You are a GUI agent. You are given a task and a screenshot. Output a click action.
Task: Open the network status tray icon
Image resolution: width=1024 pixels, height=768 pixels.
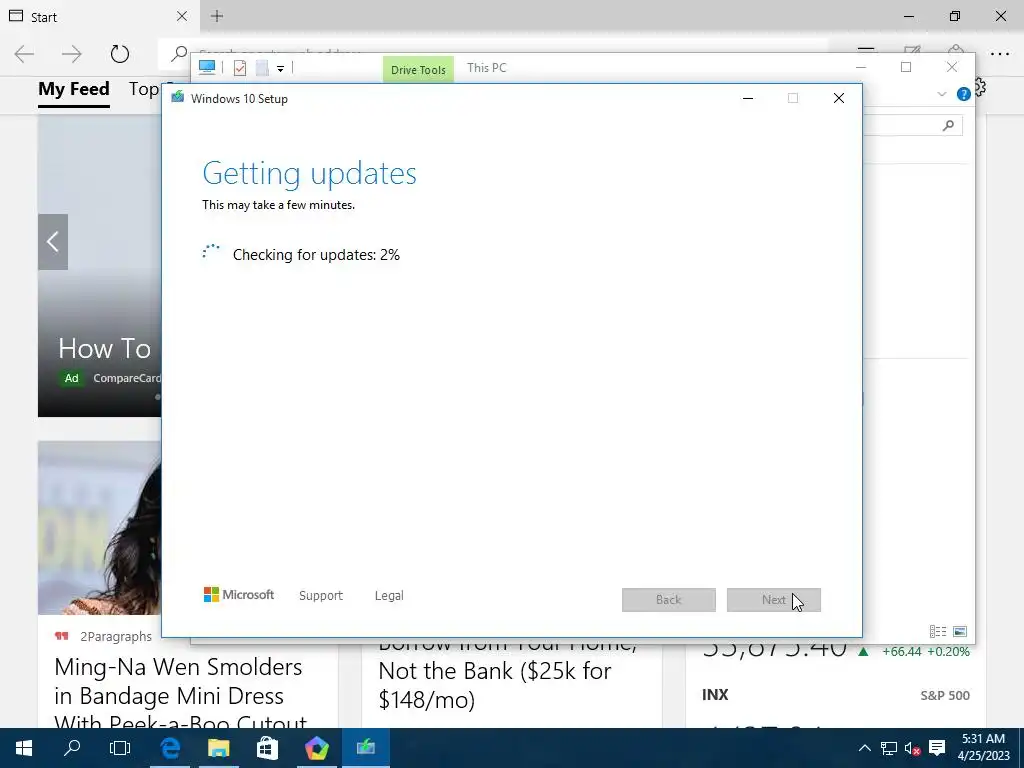point(888,748)
